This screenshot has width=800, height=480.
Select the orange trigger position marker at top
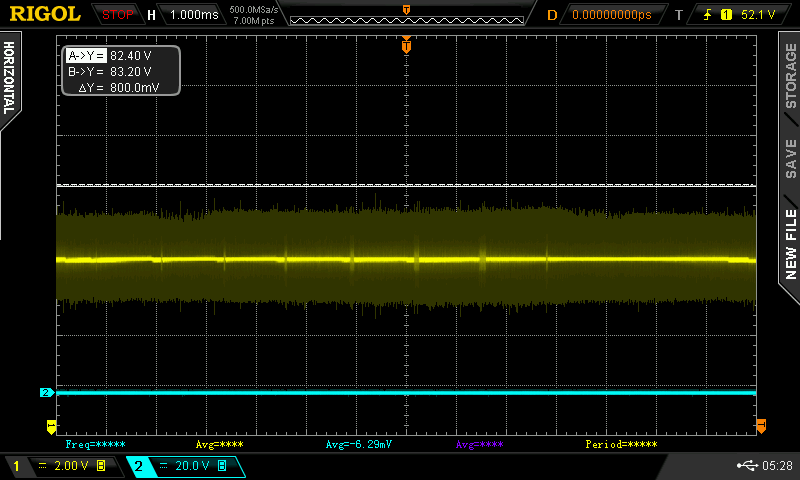[x=406, y=45]
